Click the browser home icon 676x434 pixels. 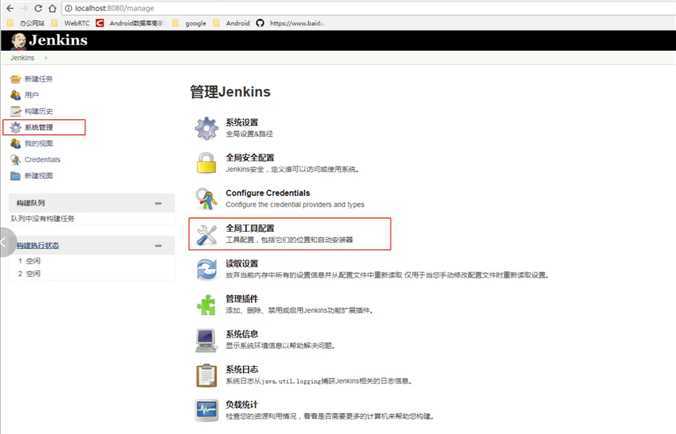click(x=52, y=8)
